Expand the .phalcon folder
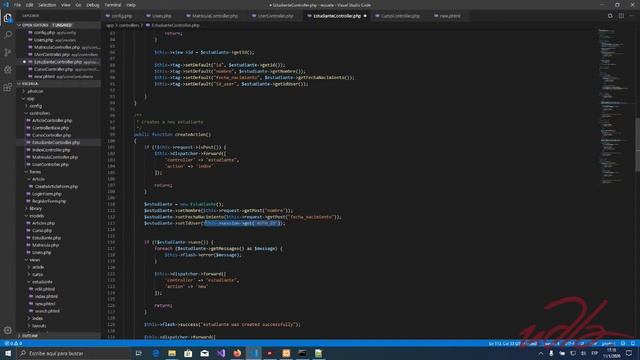This screenshot has width=640, height=360. 35,91
